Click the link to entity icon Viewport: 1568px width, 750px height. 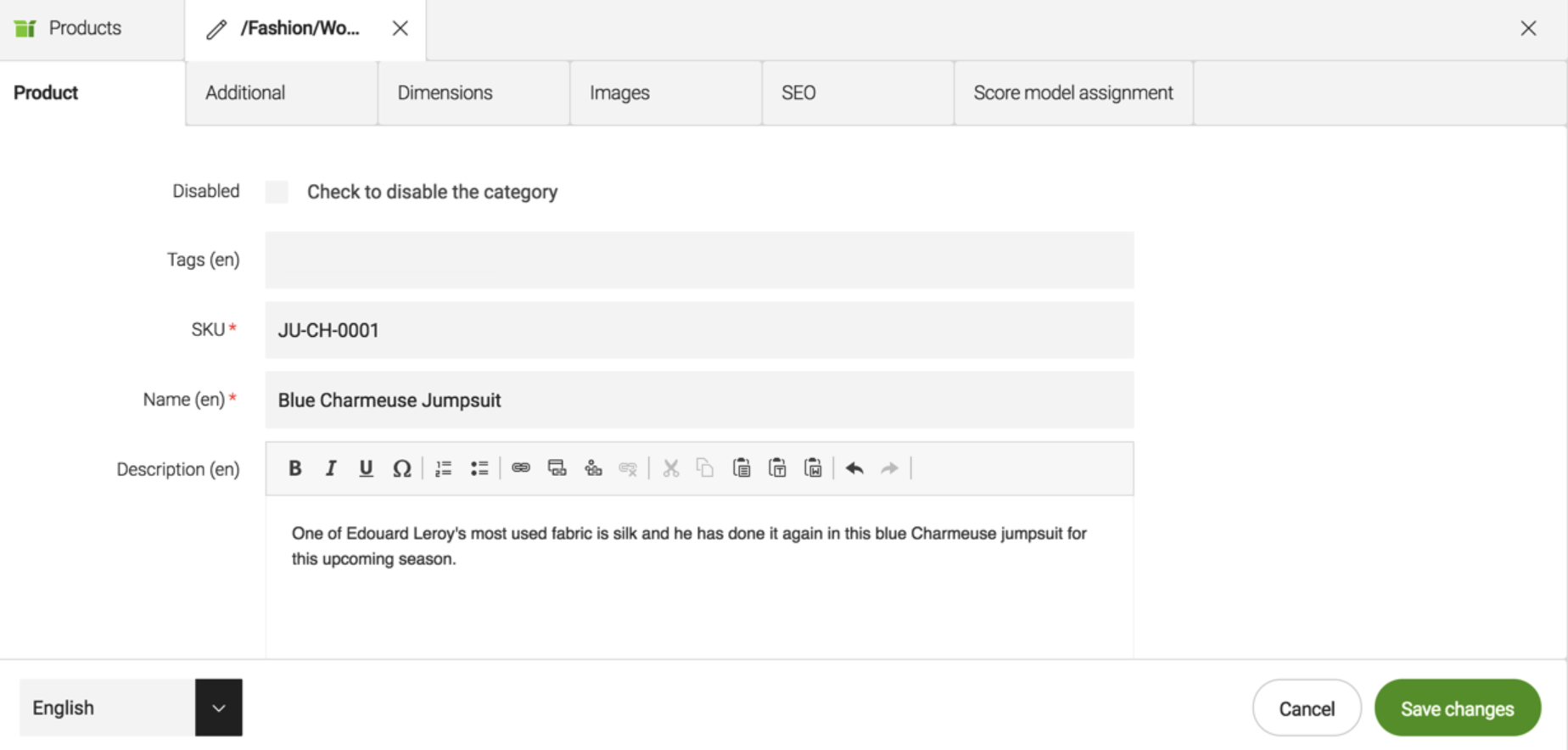tap(593, 467)
